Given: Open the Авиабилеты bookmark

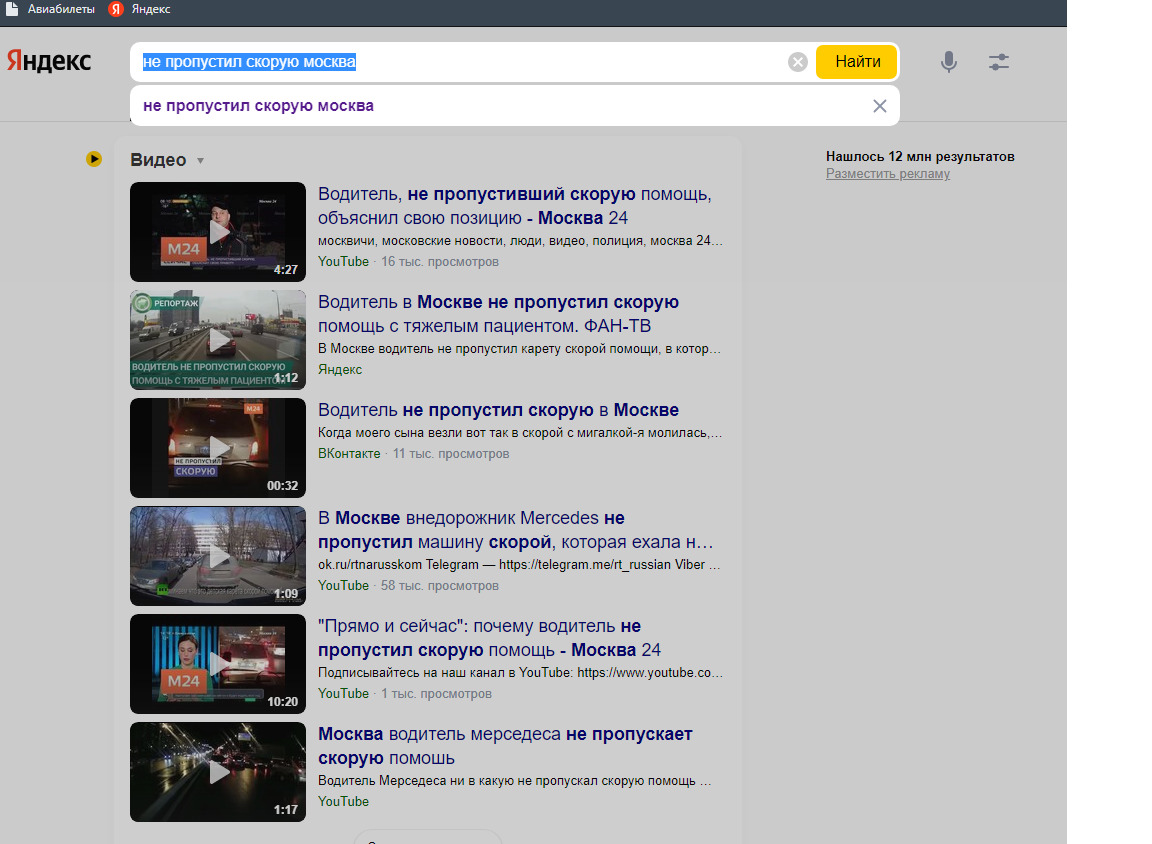Looking at the screenshot, I should 51,9.
